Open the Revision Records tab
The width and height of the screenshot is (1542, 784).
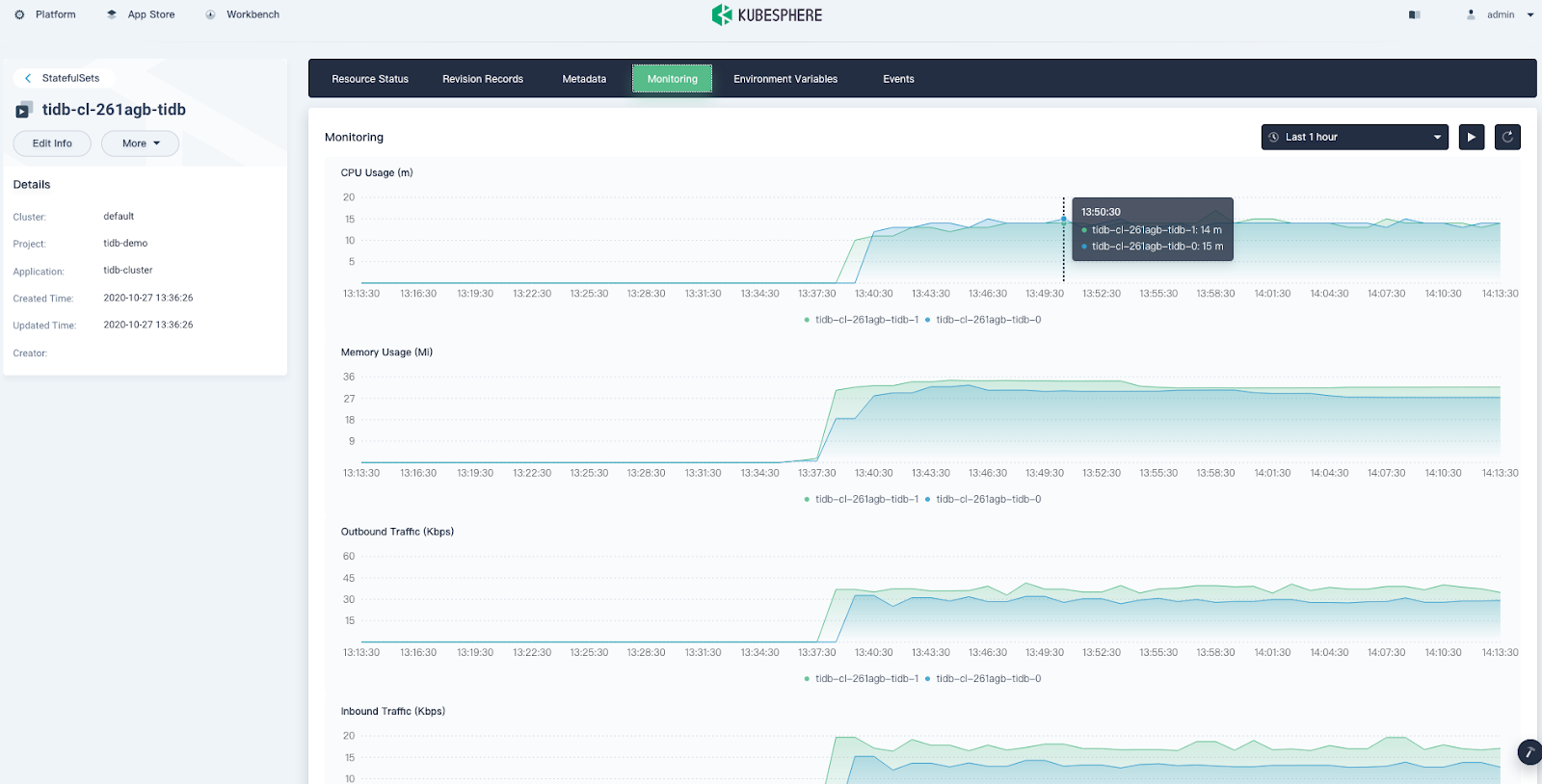(x=482, y=79)
